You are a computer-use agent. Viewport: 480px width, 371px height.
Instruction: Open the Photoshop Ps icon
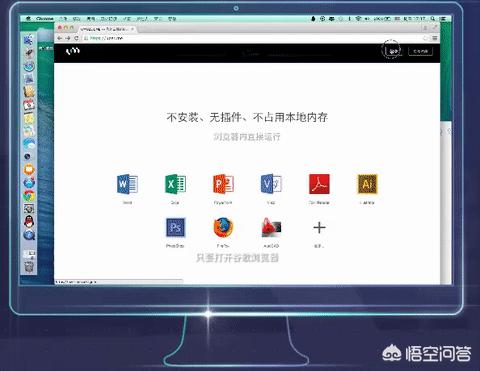(x=175, y=227)
